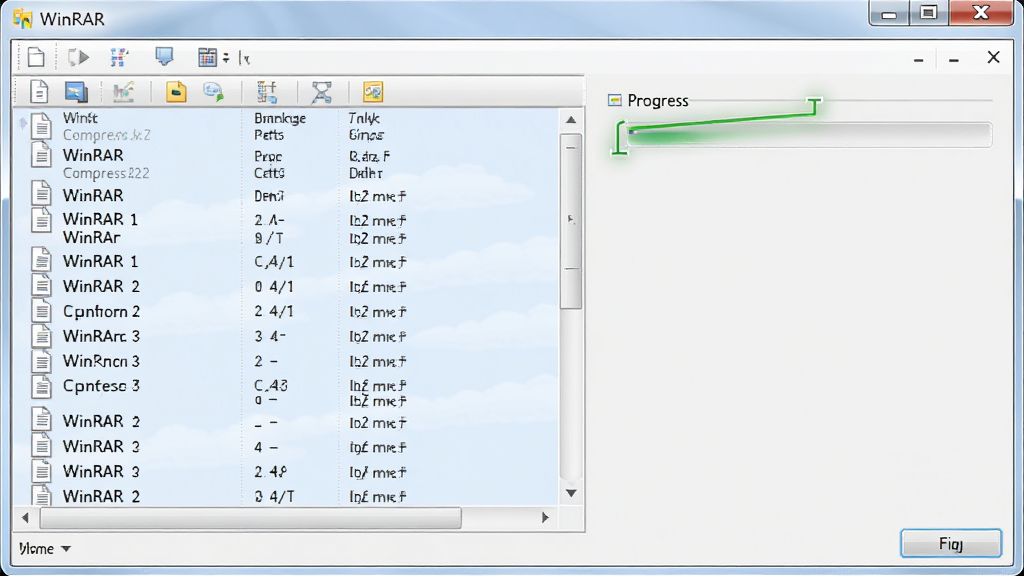Click the grey play arrow toolbar icon
Viewport: 1024px width, 576px height.
78,57
